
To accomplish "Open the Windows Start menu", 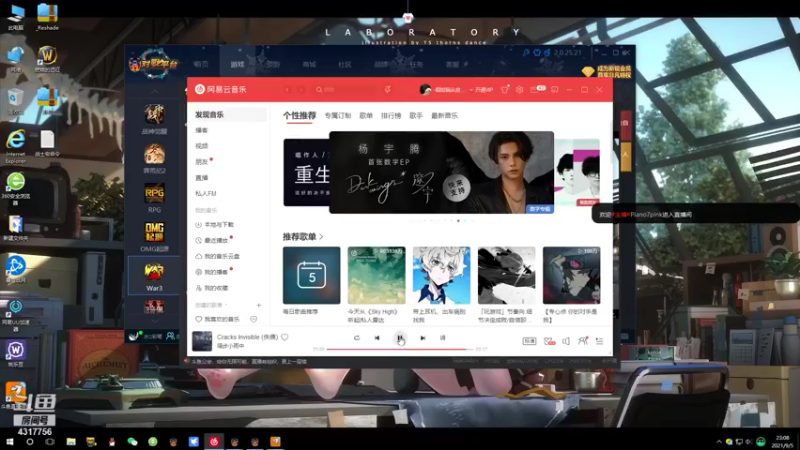I will tap(9, 442).
